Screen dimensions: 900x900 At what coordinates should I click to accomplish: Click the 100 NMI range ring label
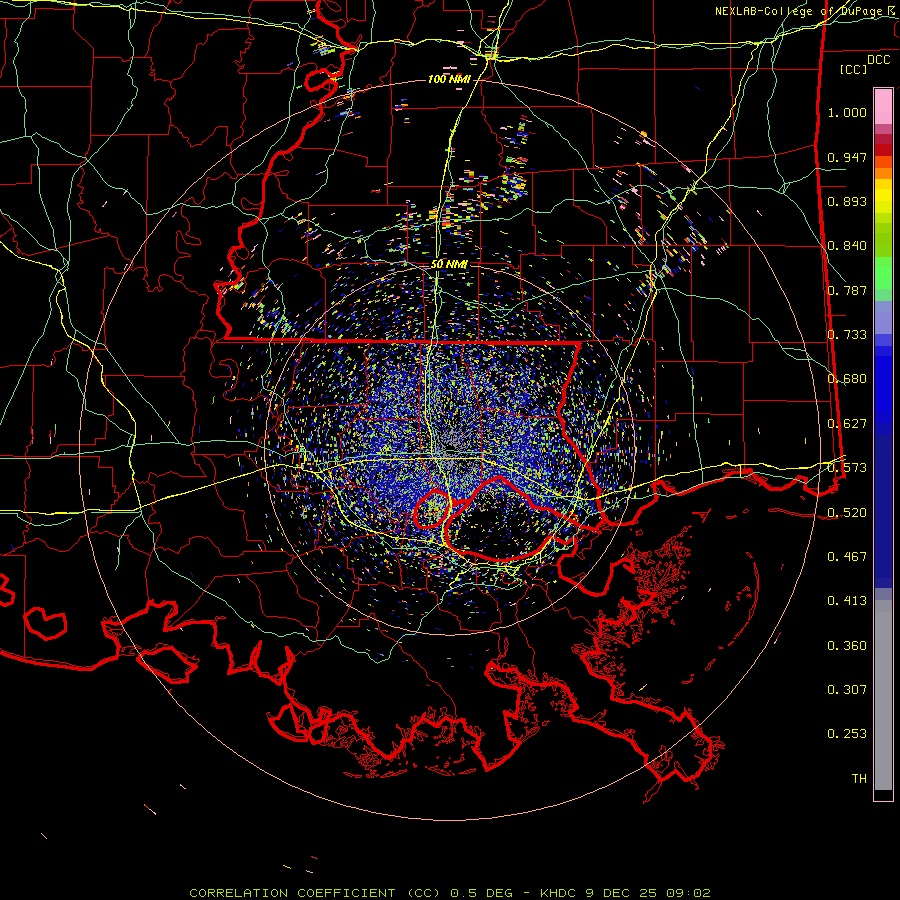[449, 79]
